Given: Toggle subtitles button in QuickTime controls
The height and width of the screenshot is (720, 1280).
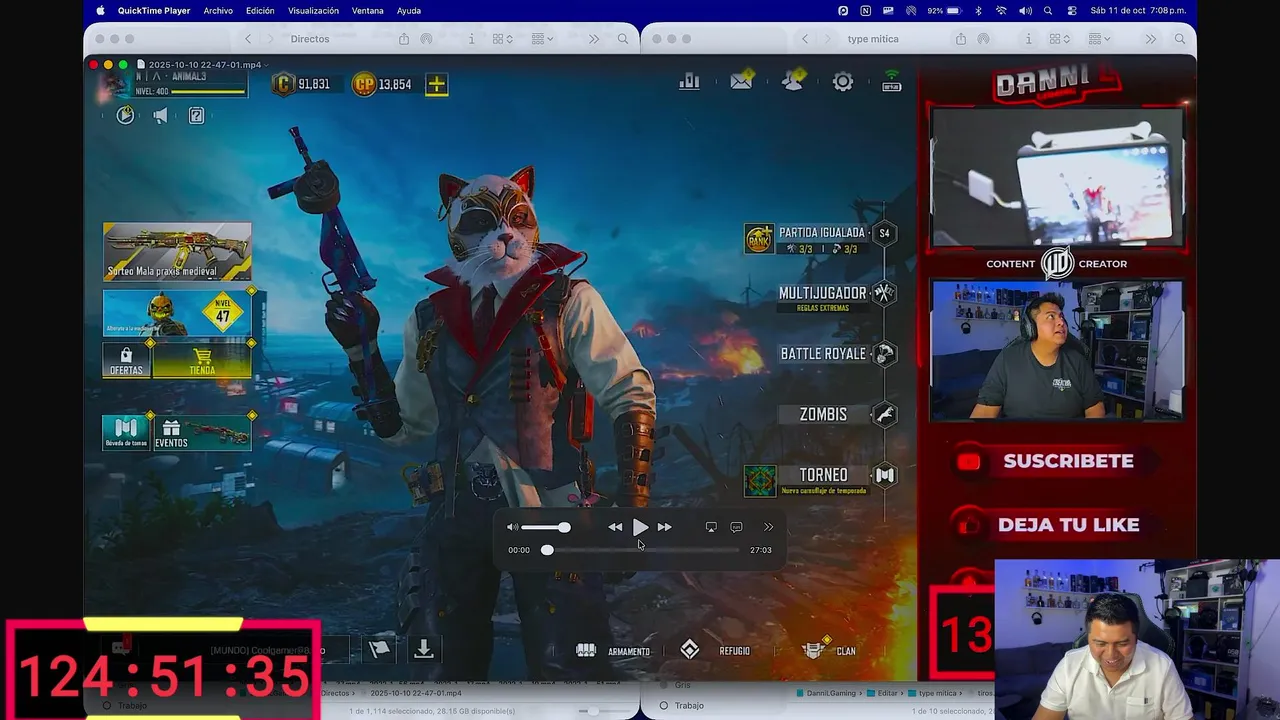Looking at the screenshot, I should tap(736, 527).
